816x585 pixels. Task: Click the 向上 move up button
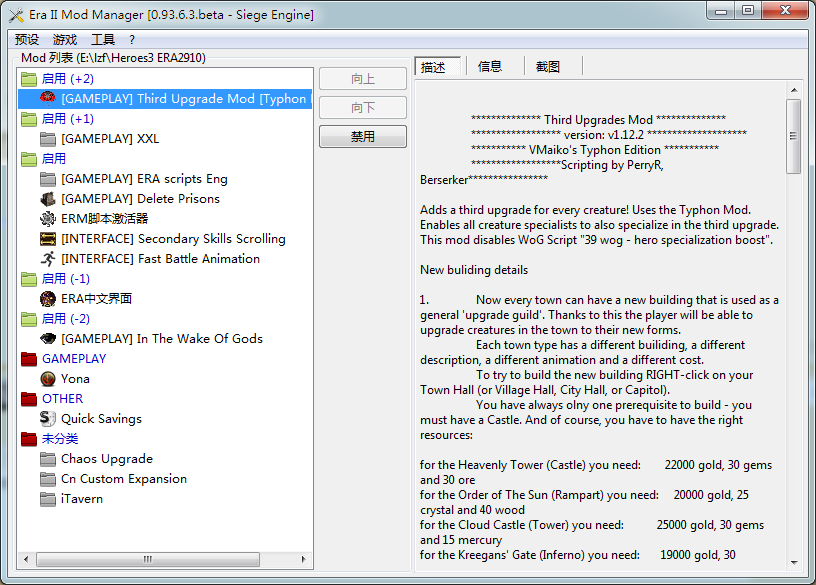(x=363, y=79)
